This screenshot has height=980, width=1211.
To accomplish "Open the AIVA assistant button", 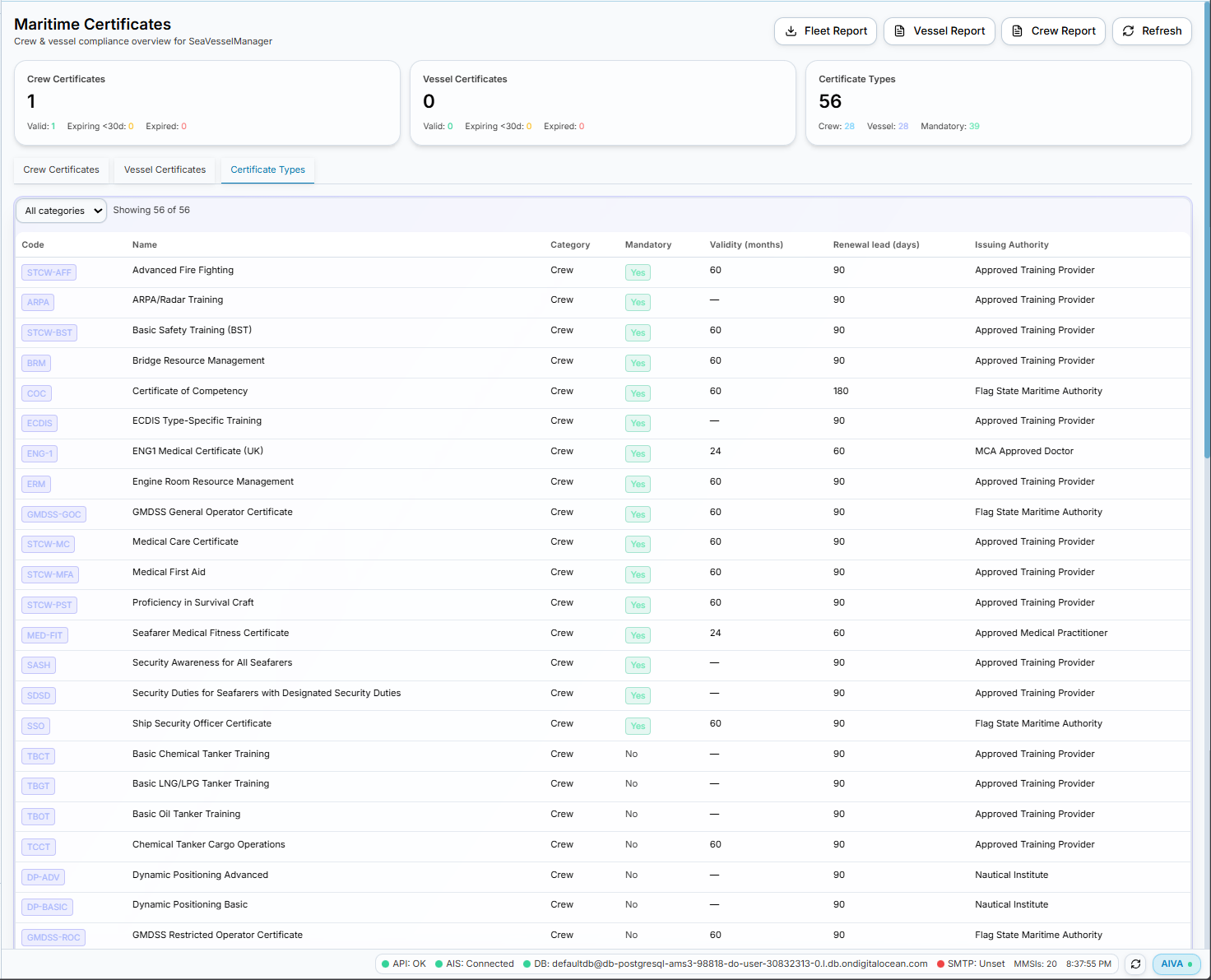I will [1176, 964].
